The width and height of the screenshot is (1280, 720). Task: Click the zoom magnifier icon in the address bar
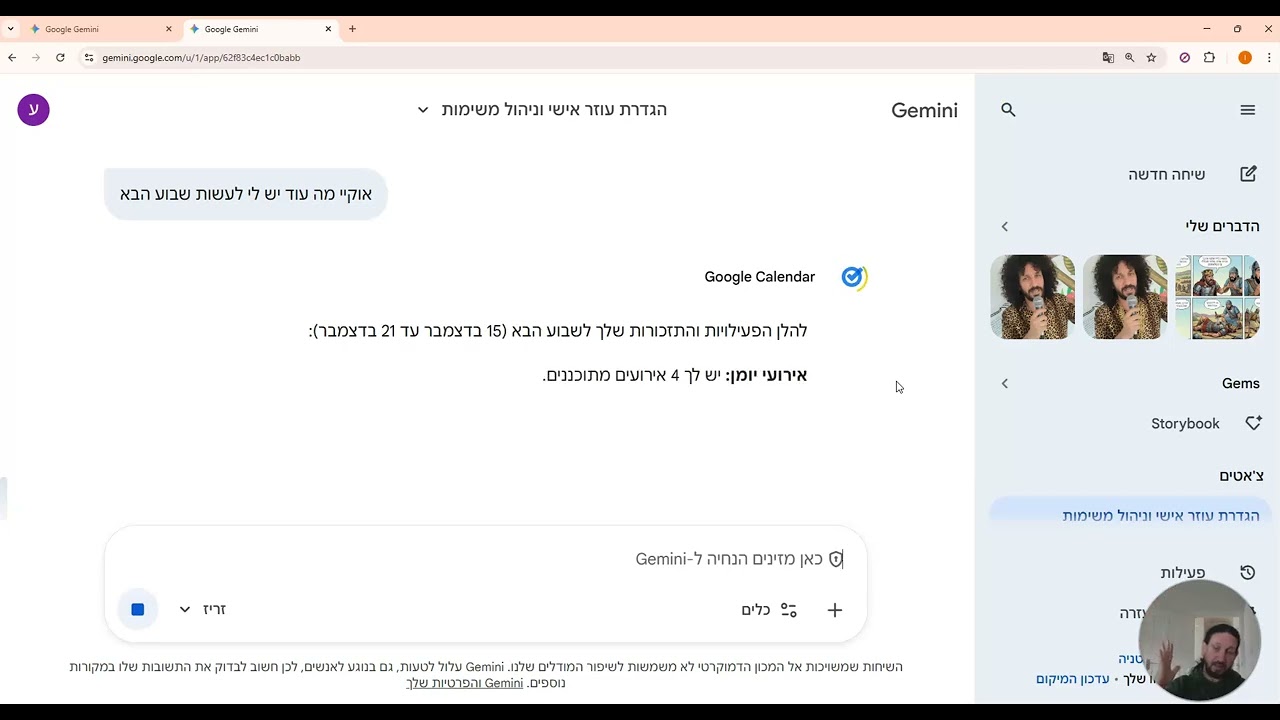1130,58
